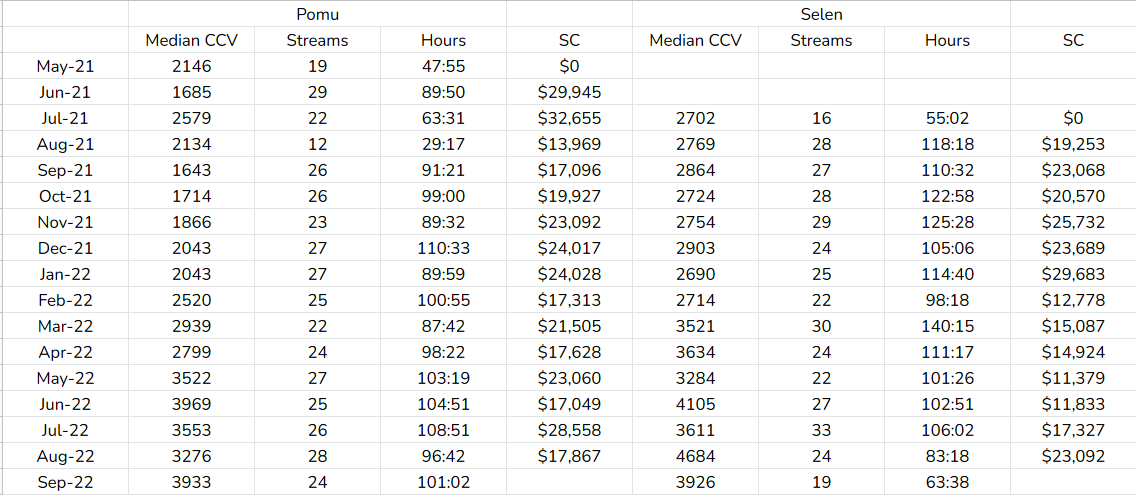Viewport: 1136px width, 495px height.
Task: Select the Selen header cell
Action: click(x=821, y=14)
